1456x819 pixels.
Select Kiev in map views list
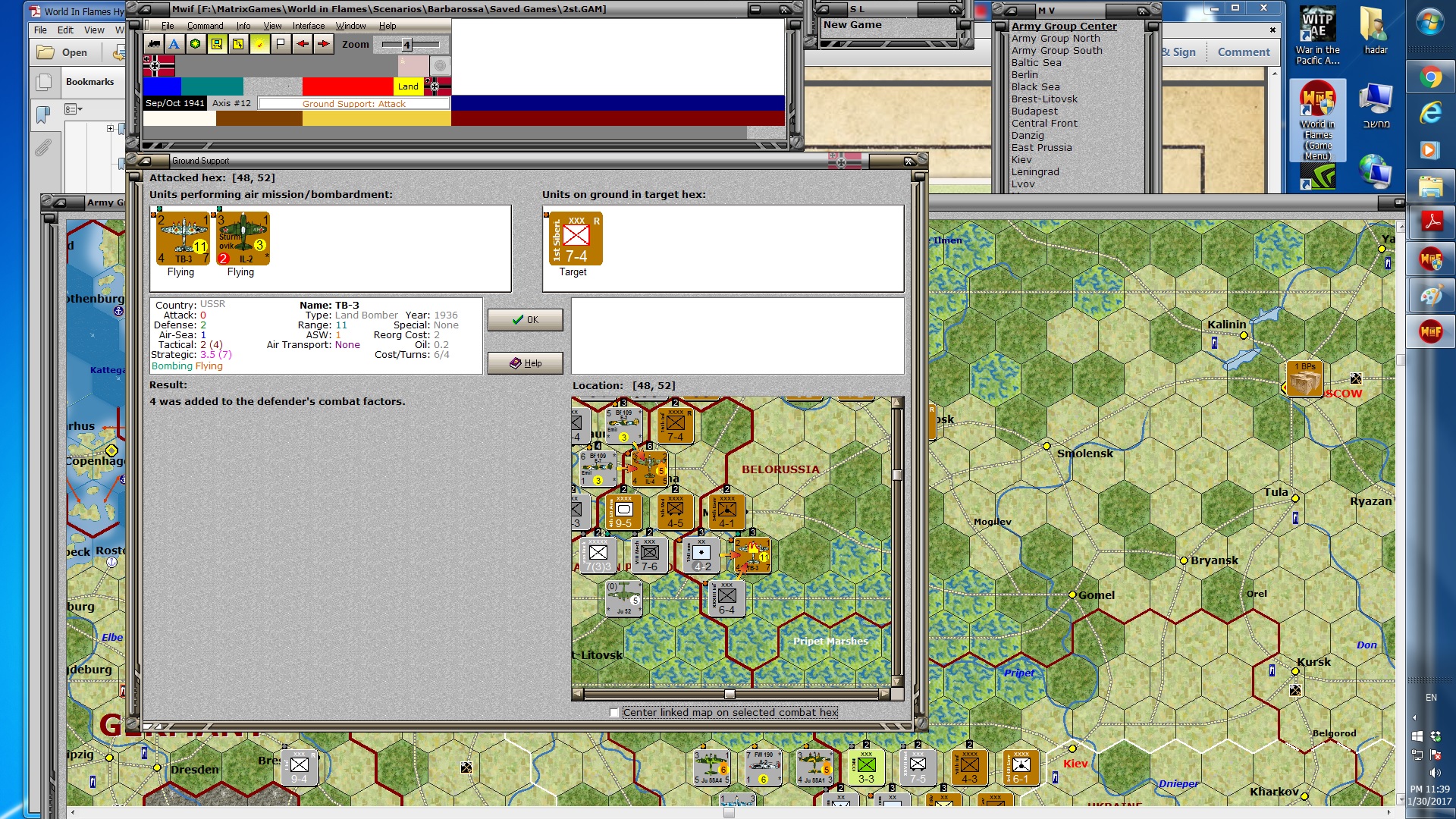1021,160
